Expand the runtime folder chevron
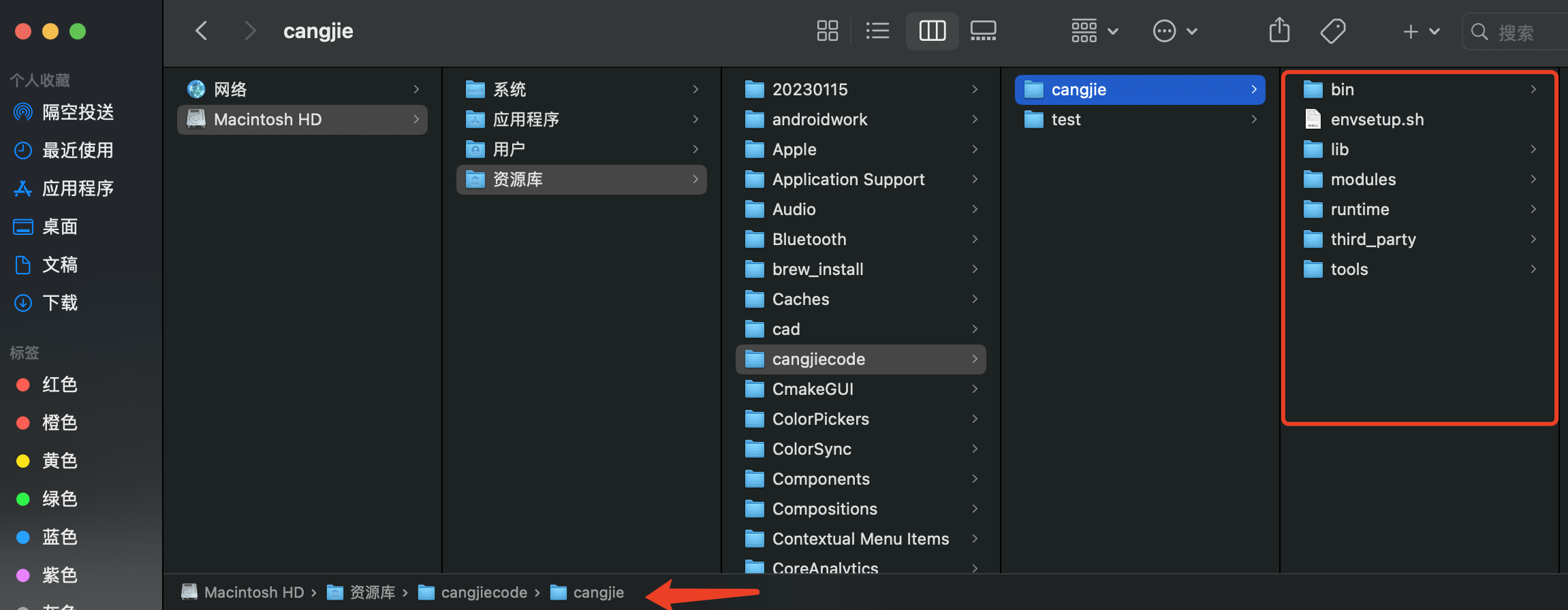 (x=1533, y=209)
